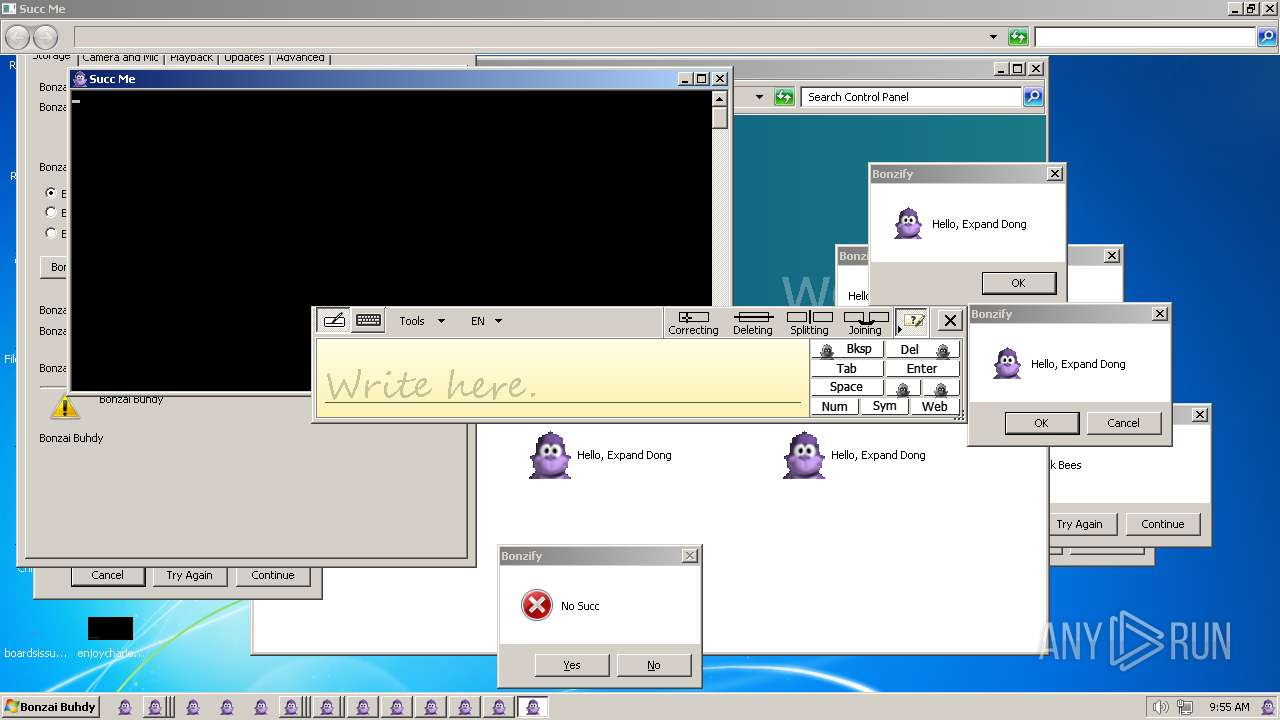Click the Del key on input panel
Image resolution: width=1280 pixels, height=720 pixels.
tap(922, 349)
